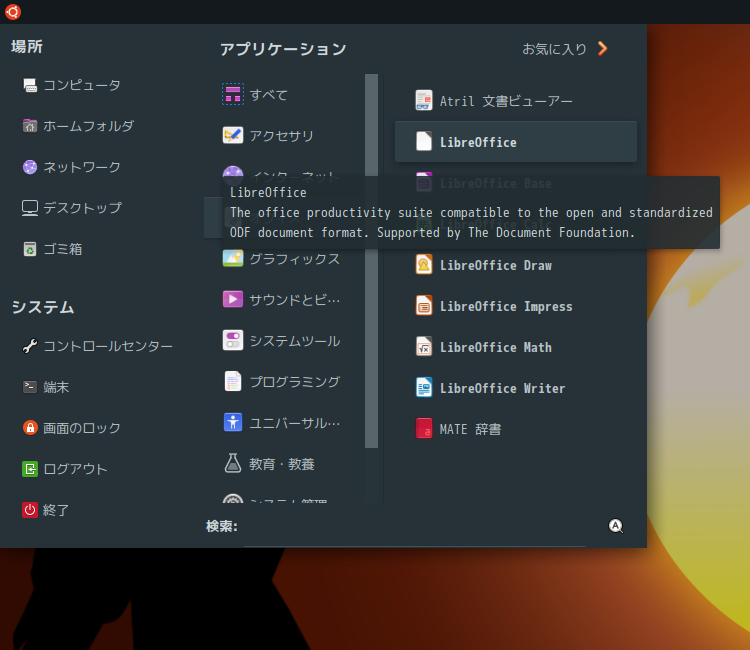Open ネットワーク network icon

coord(30,167)
